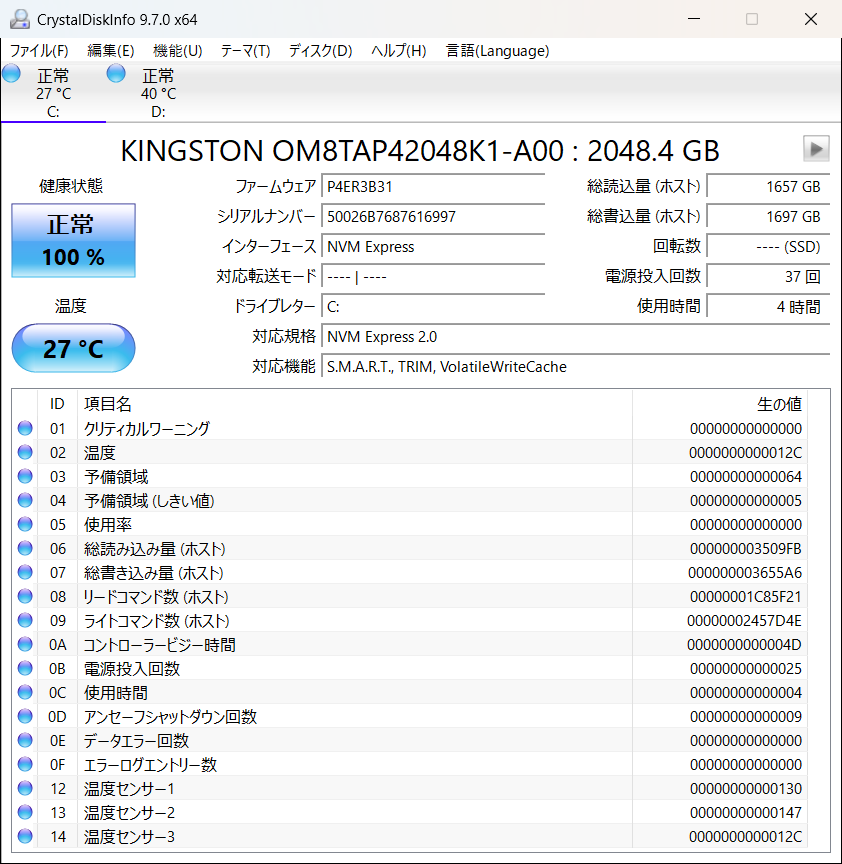842x864 pixels.
Task: Click the 健康状態 label
Action: pos(71,186)
